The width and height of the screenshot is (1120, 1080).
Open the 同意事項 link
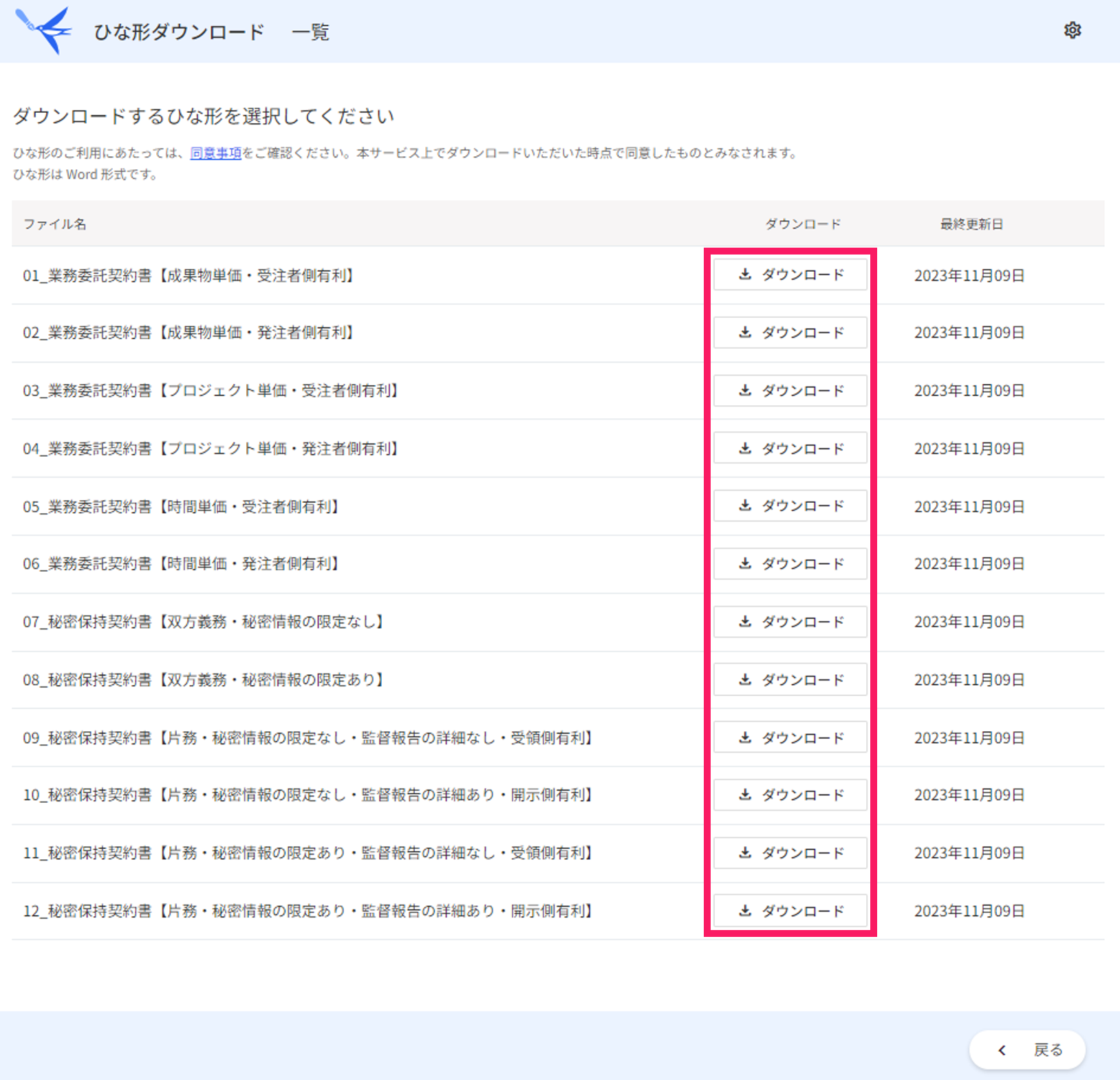tap(215, 153)
